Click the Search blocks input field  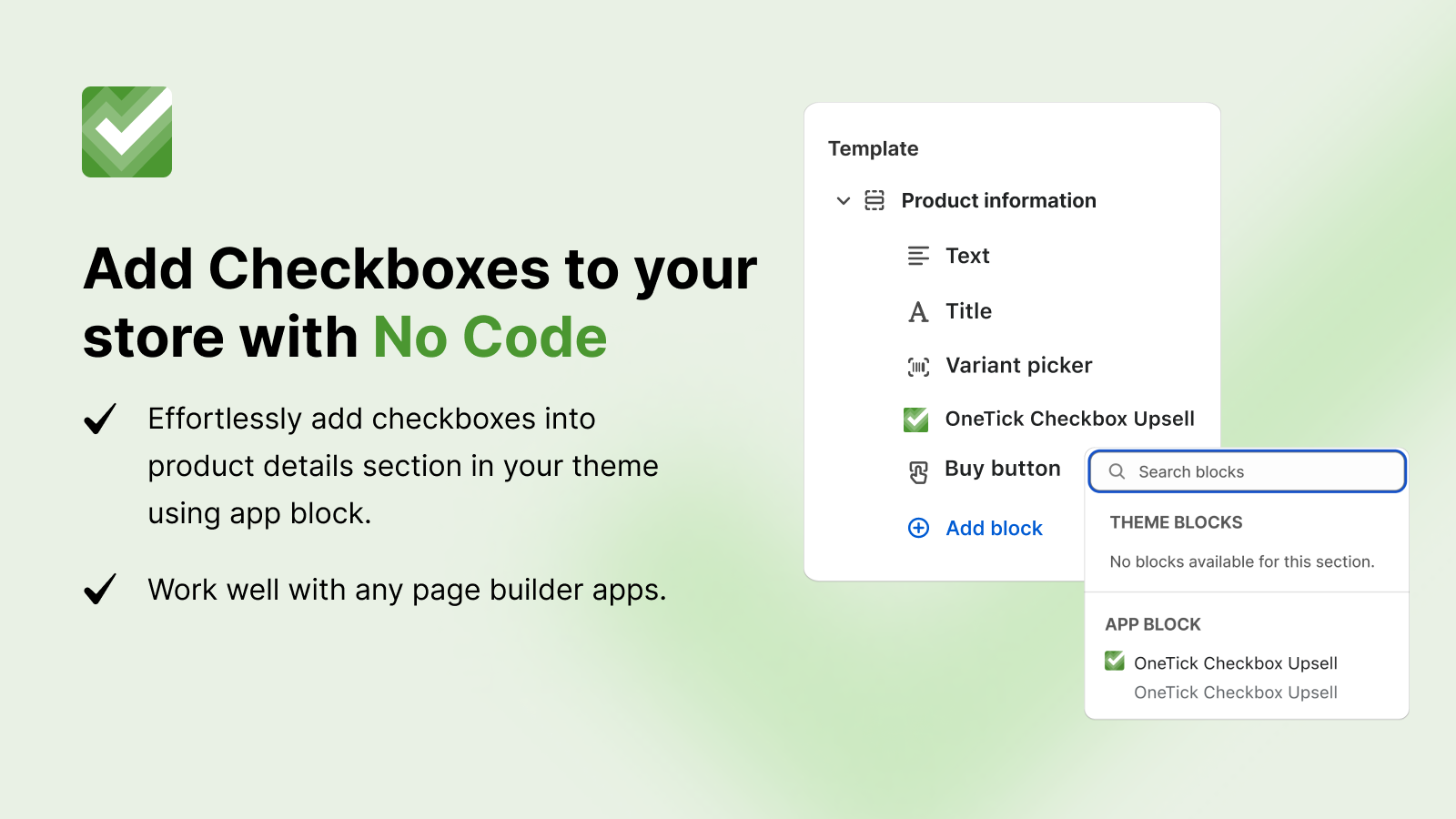click(1247, 471)
